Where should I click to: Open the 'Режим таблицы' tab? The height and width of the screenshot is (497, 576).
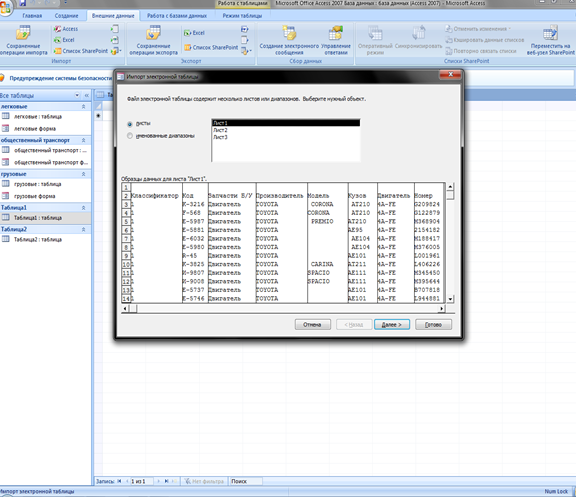242,16
